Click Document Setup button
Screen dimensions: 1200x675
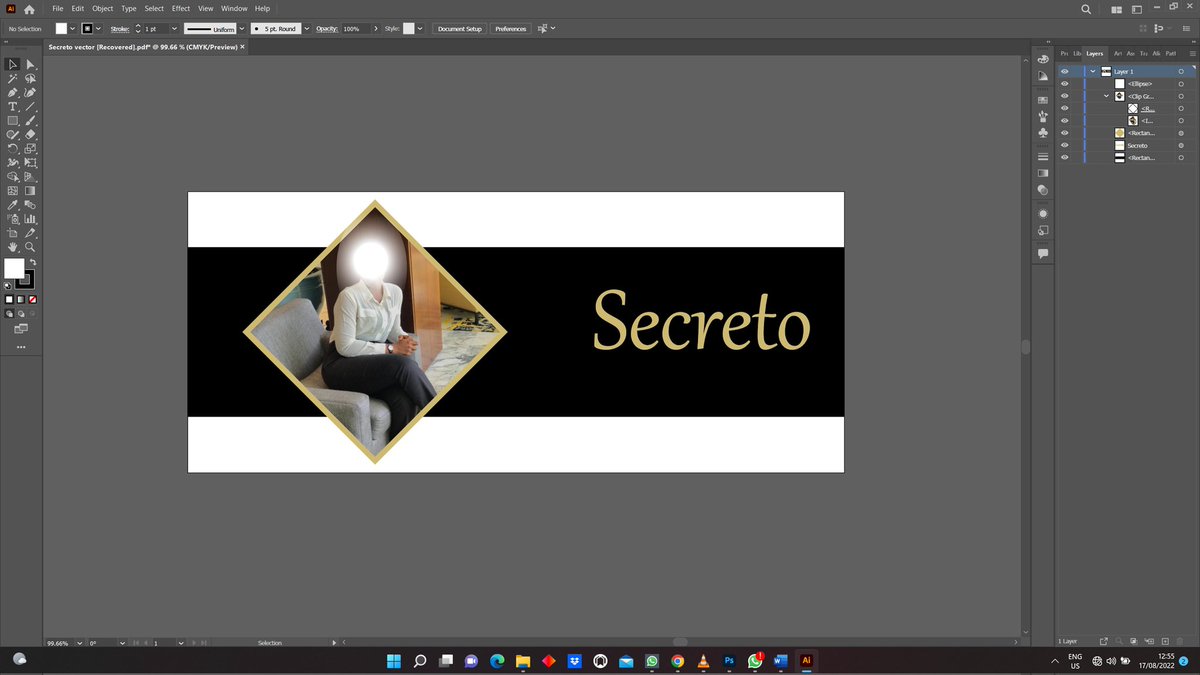pyautogui.click(x=459, y=29)
